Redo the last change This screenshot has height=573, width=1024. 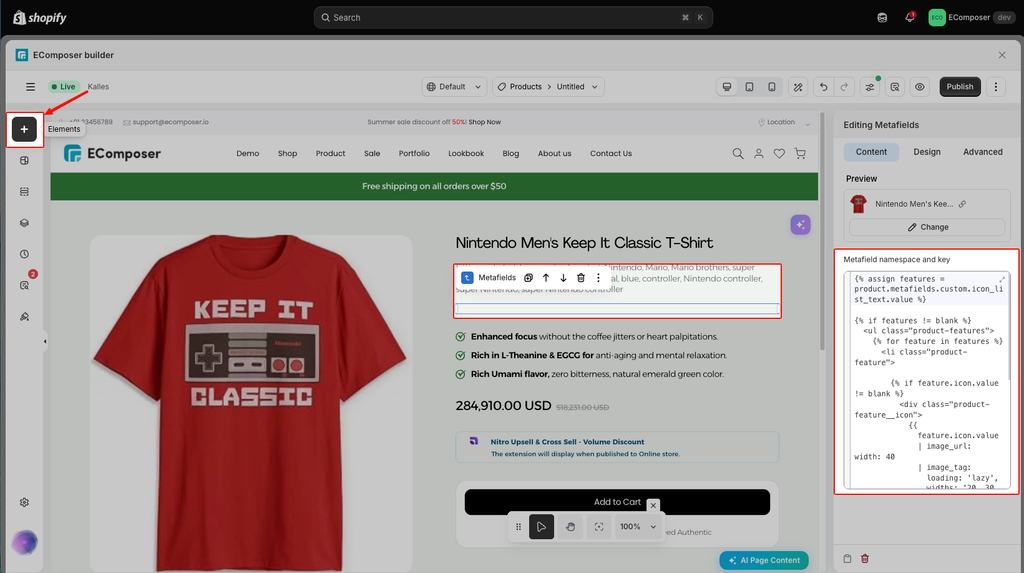click(x=844, y=87)
